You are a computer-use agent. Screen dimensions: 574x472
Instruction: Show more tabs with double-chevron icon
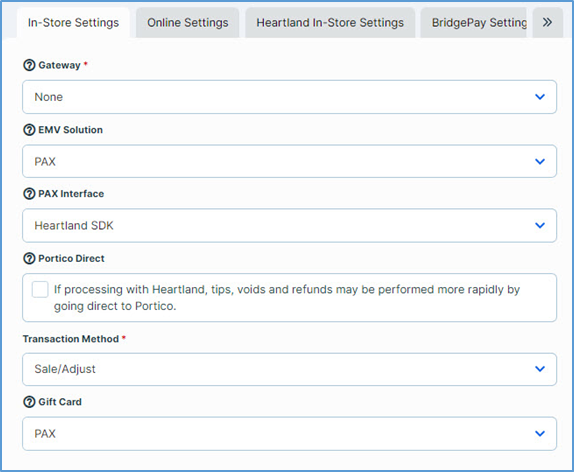tap(547, 22)
